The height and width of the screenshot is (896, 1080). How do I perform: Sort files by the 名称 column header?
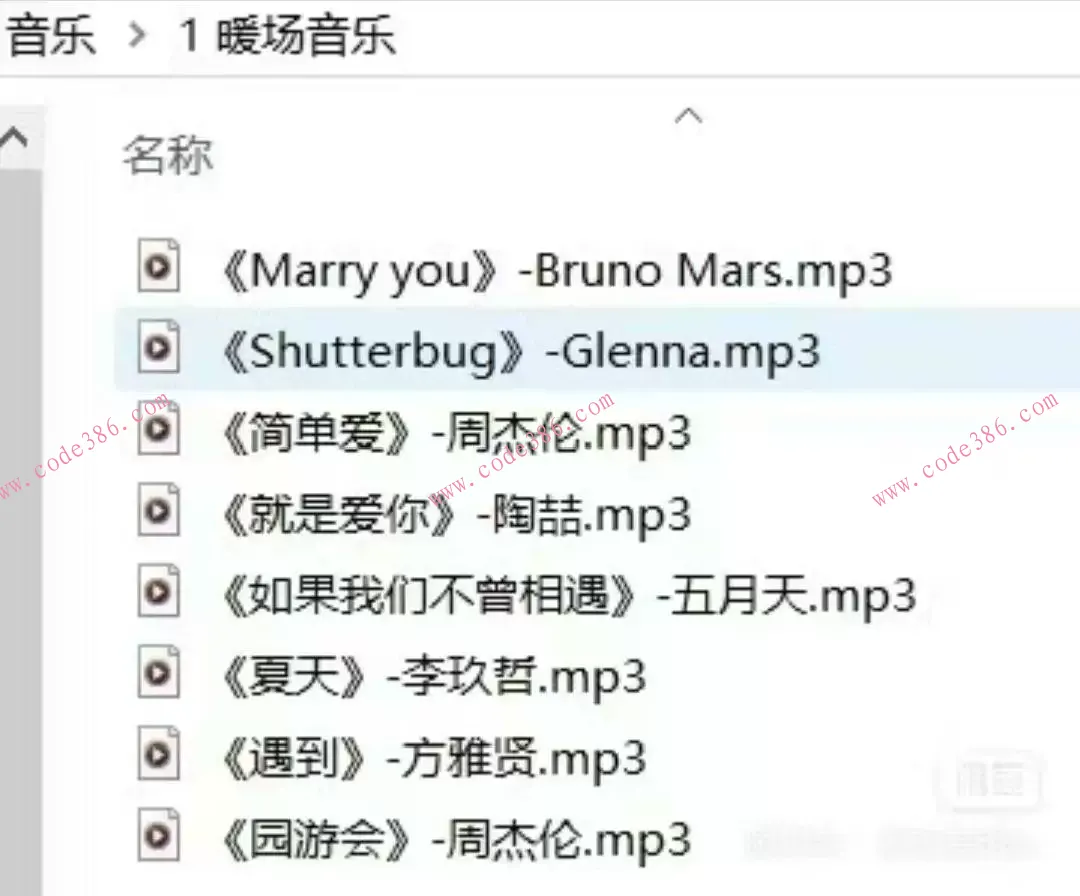pos(167,156)
